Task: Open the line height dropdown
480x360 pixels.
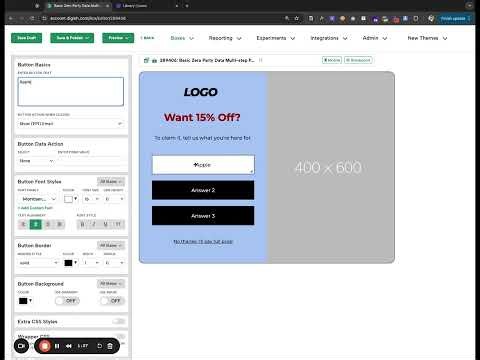Action: [x=114, y=199]
